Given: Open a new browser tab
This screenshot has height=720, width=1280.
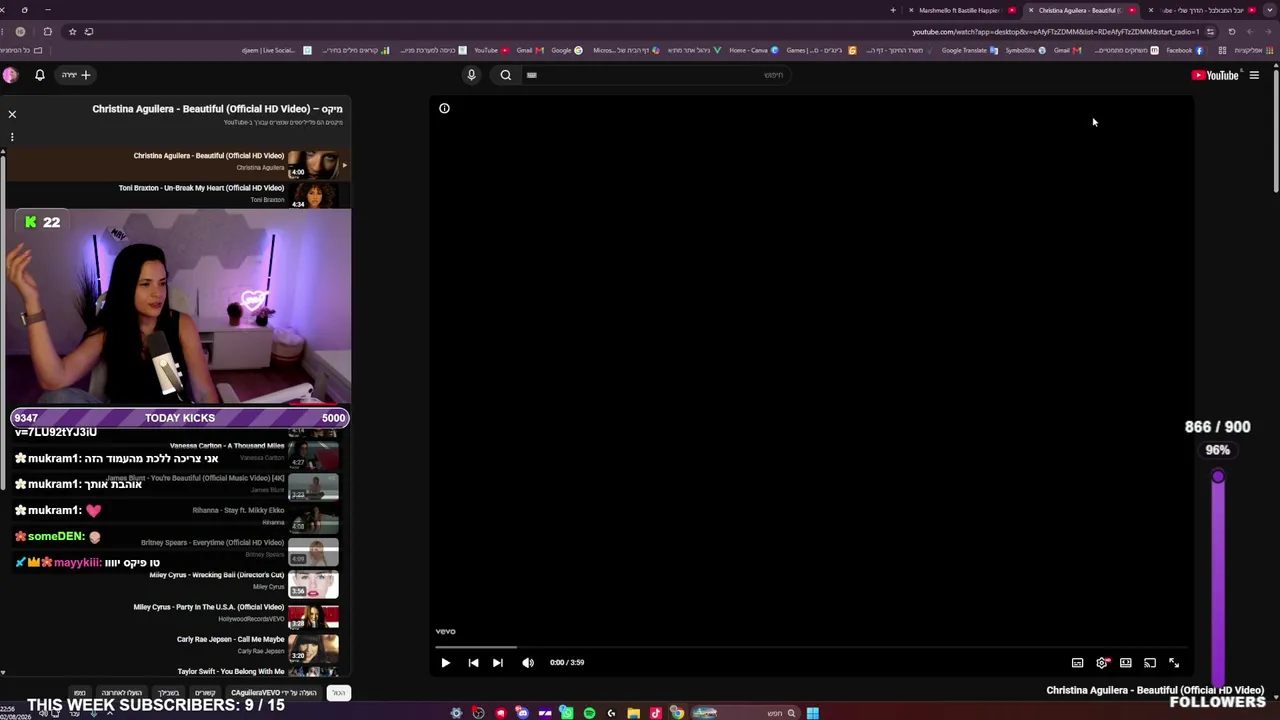Looking at the screenshot, I should tap(893, 10).
